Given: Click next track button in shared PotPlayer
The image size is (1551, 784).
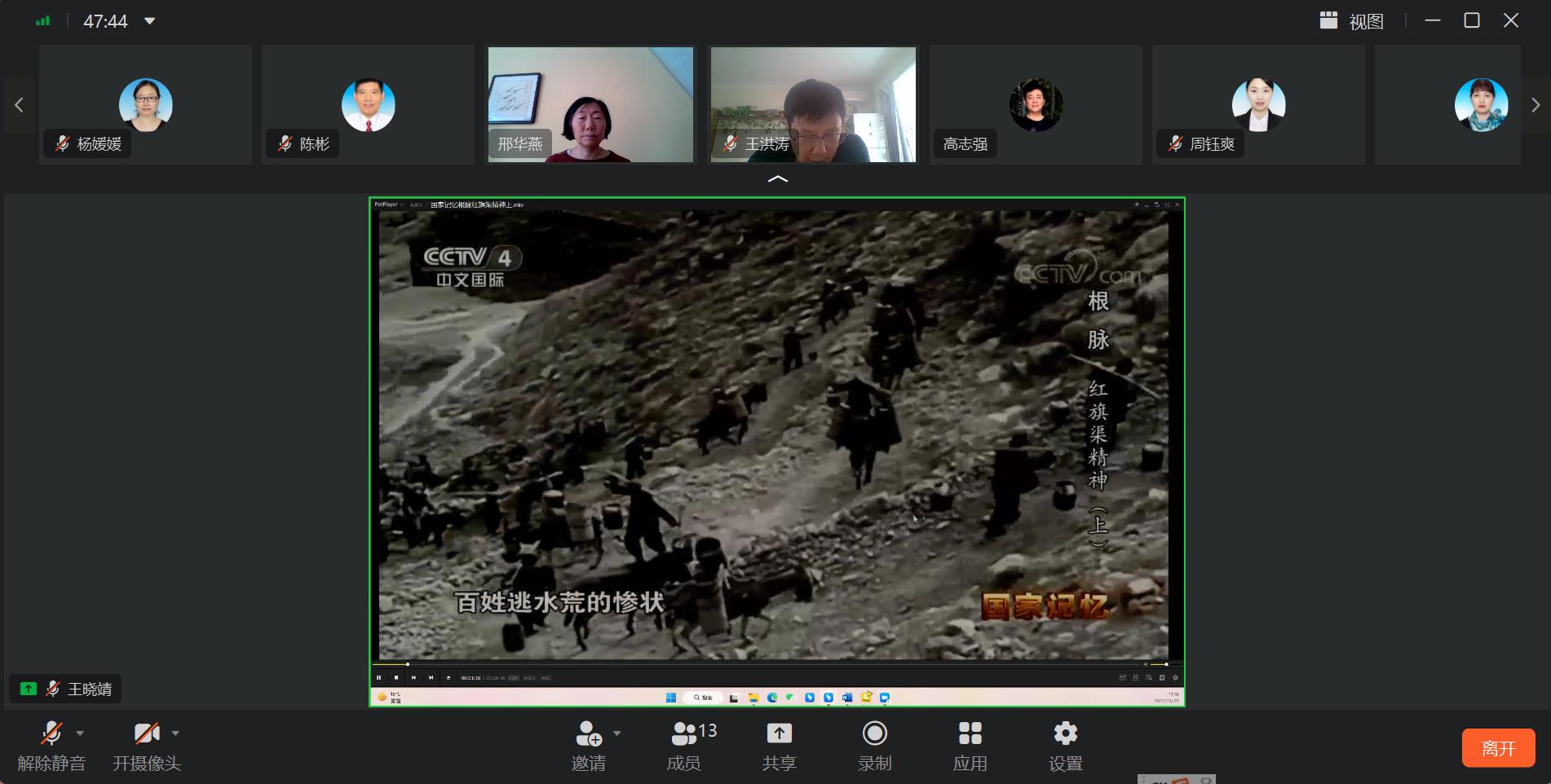Looking at the screenshot, I should [x=431, y=677].
